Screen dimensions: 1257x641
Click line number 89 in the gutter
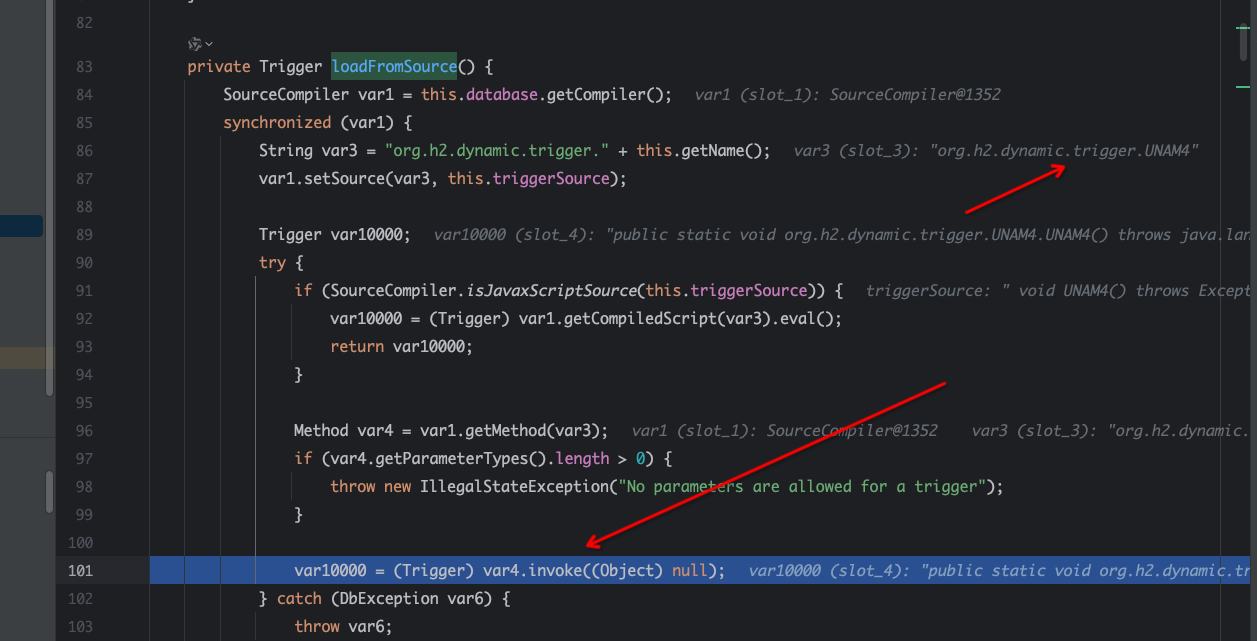click(x=84, y=235)
